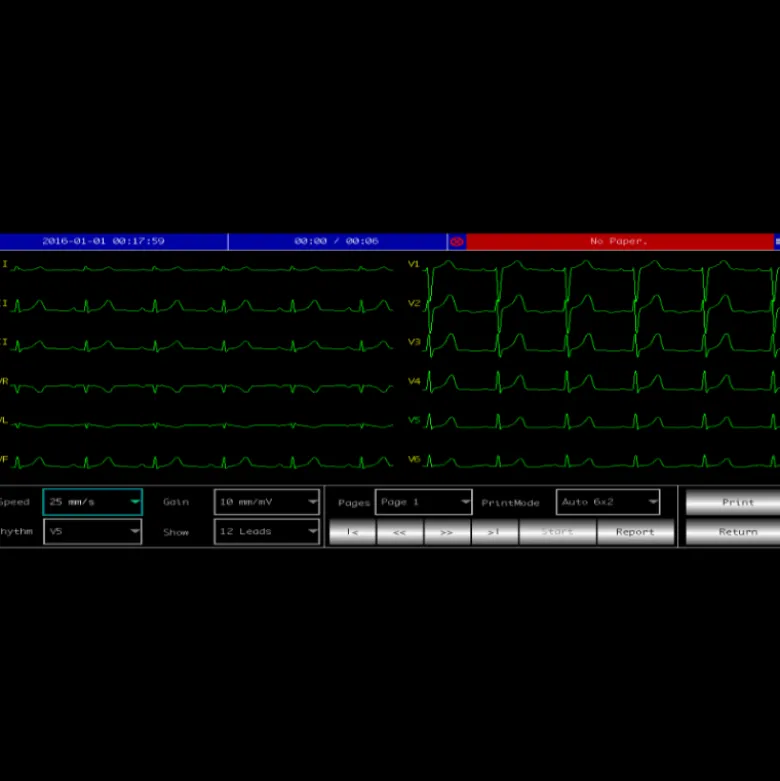
Task: Click the Gain label
Action: pyautogui.click(x=176, y=502)
